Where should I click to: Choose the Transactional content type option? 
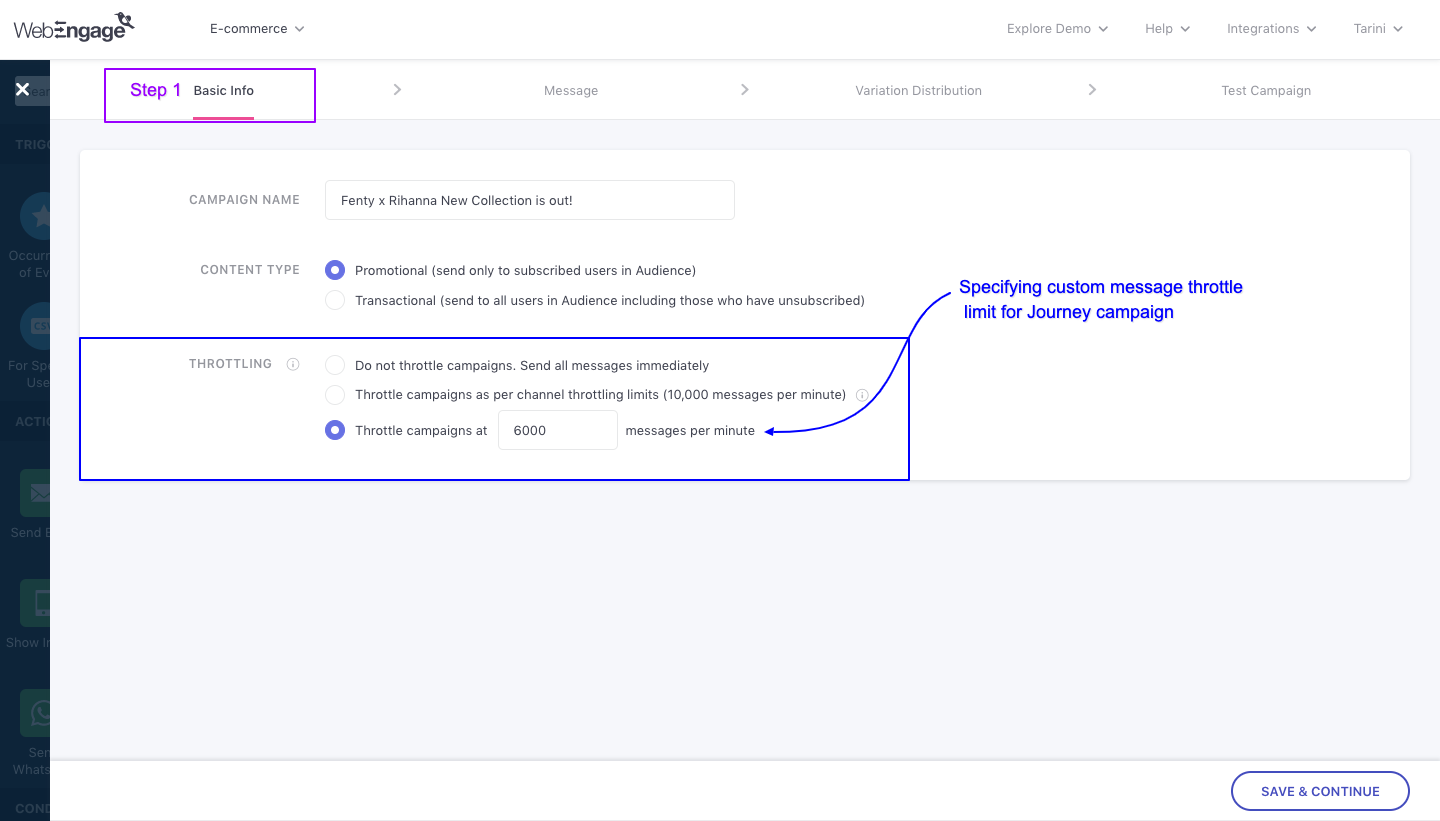click(x=335, y=300)
